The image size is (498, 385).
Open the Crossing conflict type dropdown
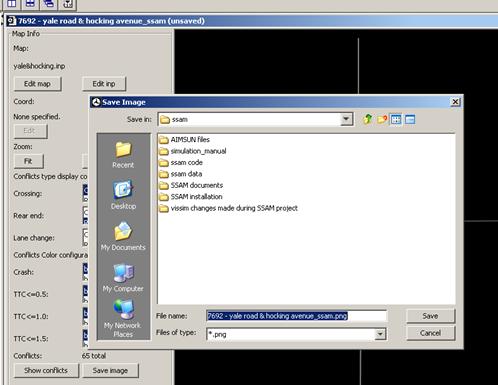click(x=85, y=193)
